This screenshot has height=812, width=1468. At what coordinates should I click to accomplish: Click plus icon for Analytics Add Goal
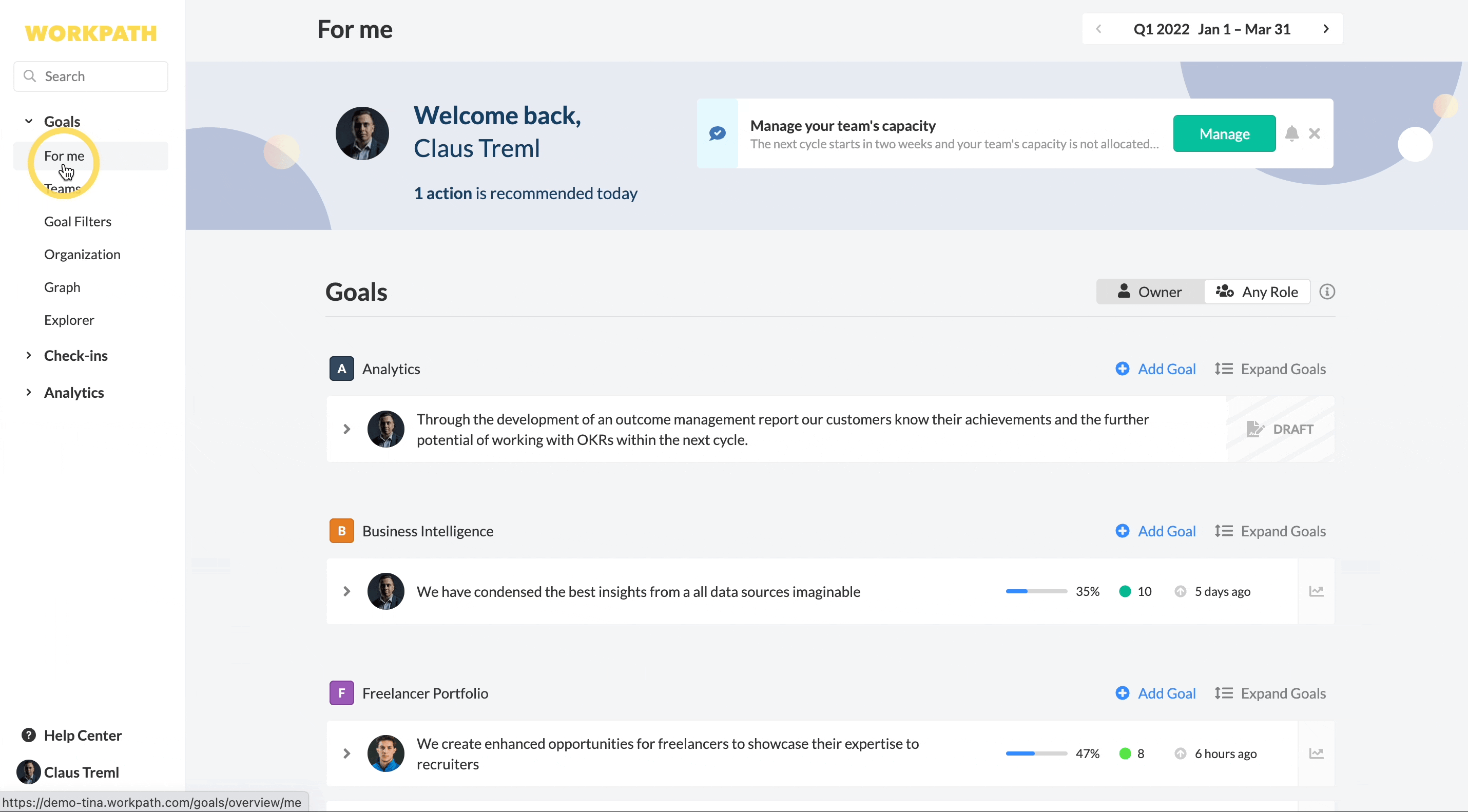tap(1122, 369)
